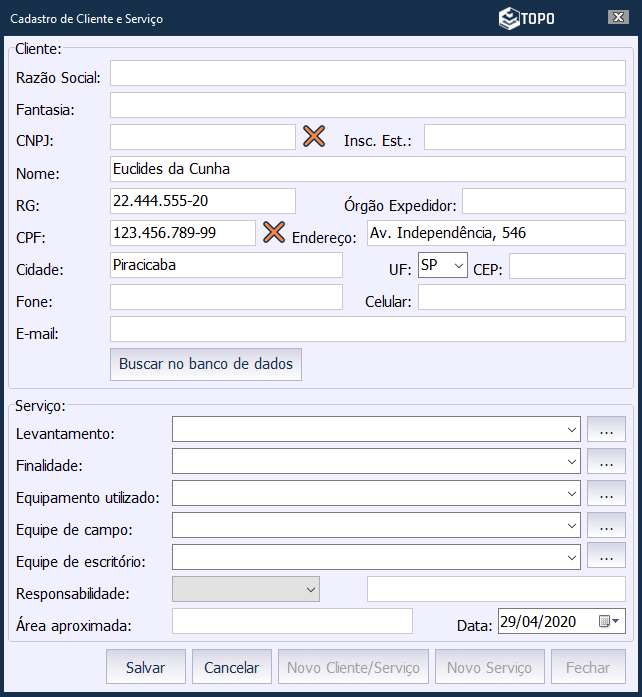Click Buscar no banco de dados button
The height and width of the screenshot is (697, 642).
point(206,364)
